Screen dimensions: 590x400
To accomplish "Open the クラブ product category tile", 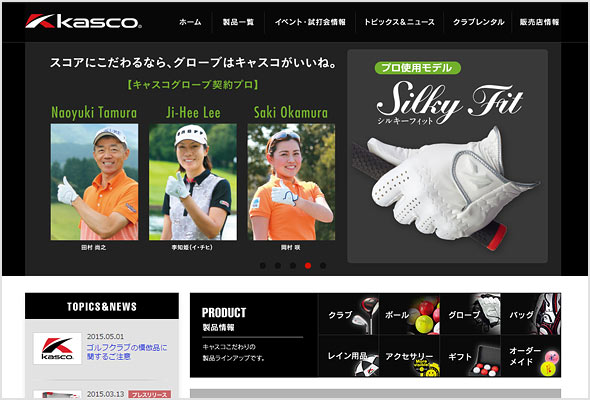I will [349, 314].
